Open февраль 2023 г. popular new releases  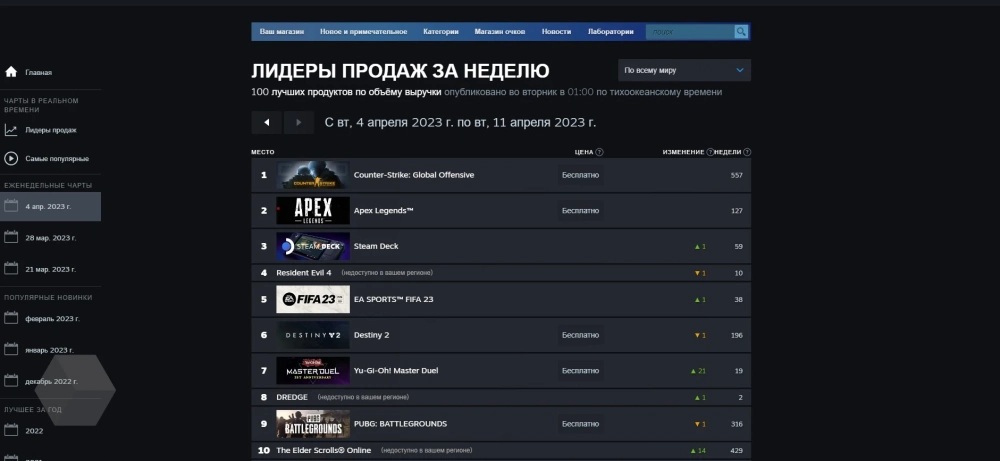[52, 318]
